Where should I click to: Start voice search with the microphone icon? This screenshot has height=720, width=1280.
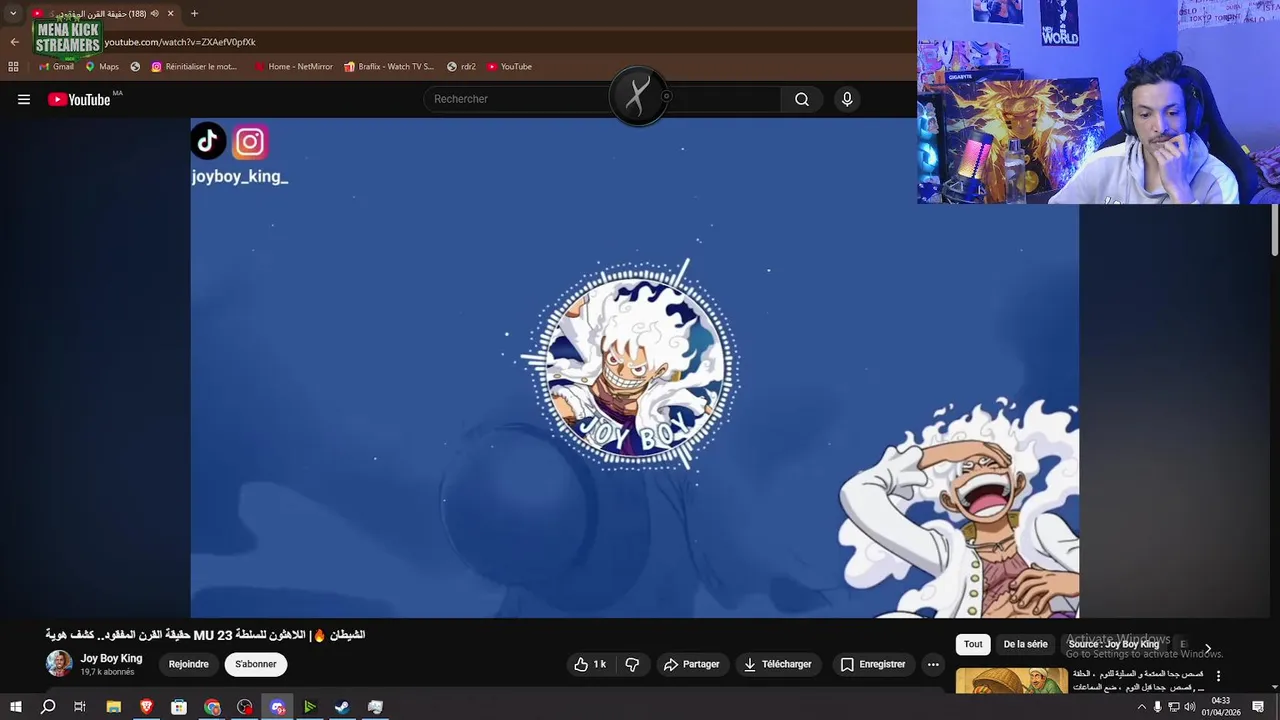pos(847,99)
